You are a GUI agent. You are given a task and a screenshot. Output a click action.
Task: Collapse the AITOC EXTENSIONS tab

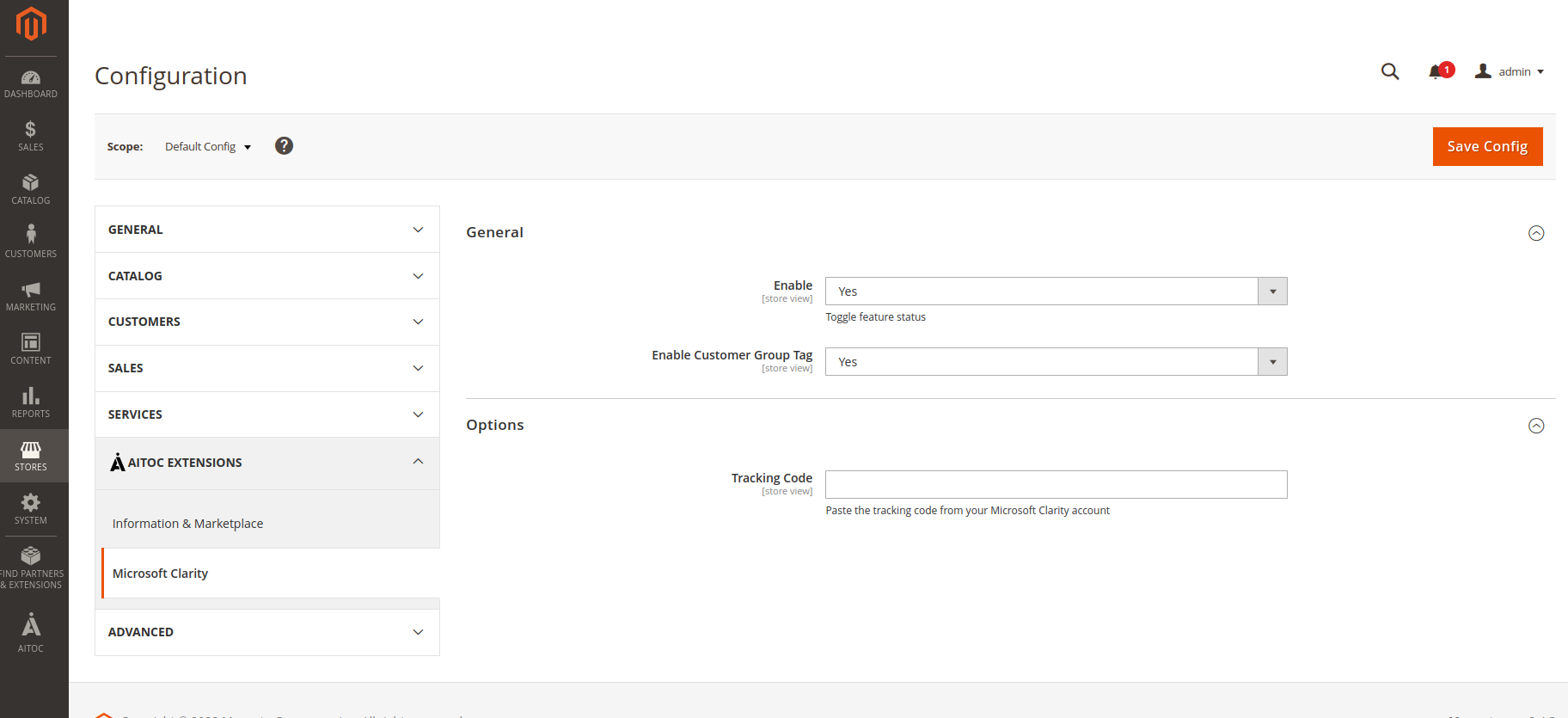267,463
